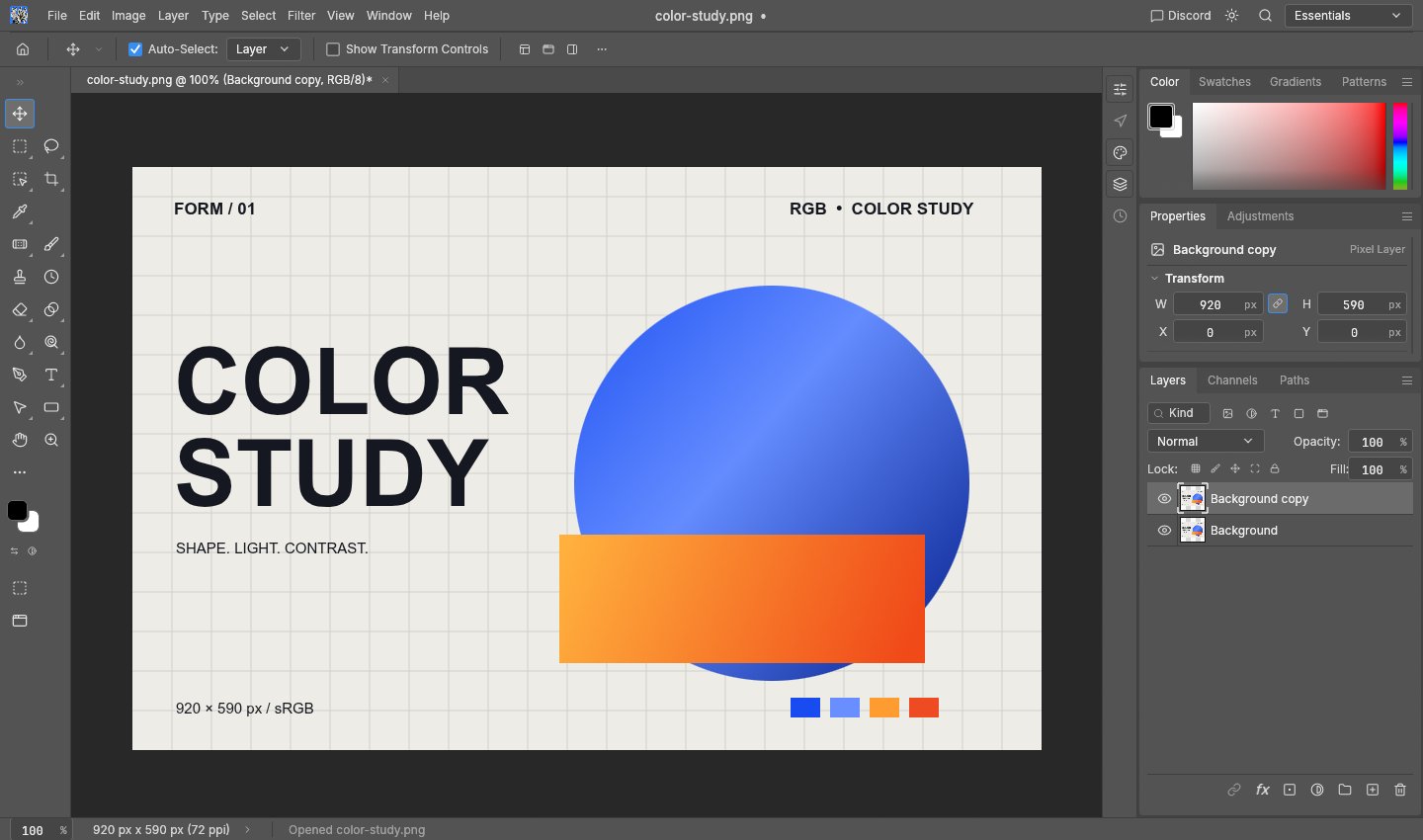Open search with the magnifier icon in the title bar
The image size is (1423, 840).
(x=1265, y=16)
